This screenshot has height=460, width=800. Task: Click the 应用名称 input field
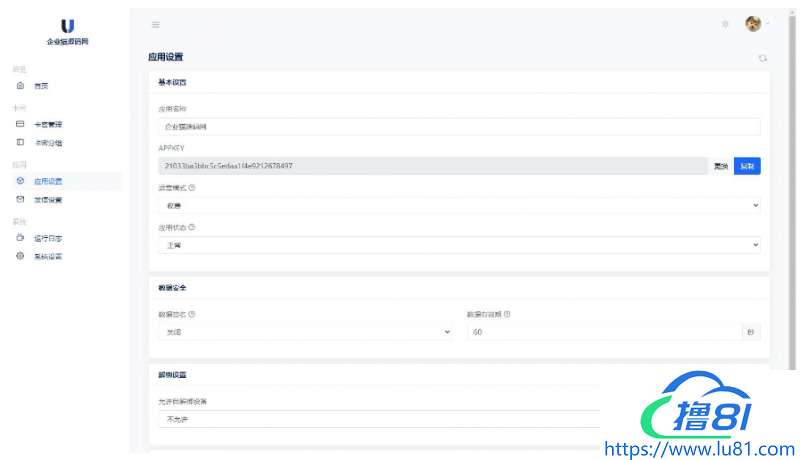click(x=459, y=127)
